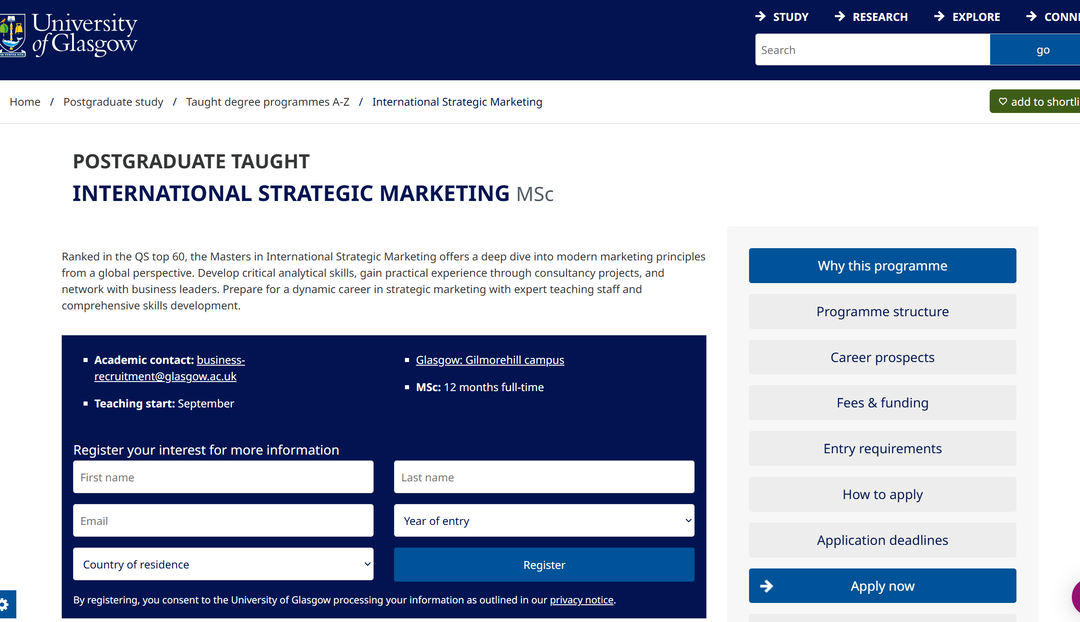Screen dimensions: 1080x622
Task: Open cookie settings gear icon
Action: click(4, 605)
